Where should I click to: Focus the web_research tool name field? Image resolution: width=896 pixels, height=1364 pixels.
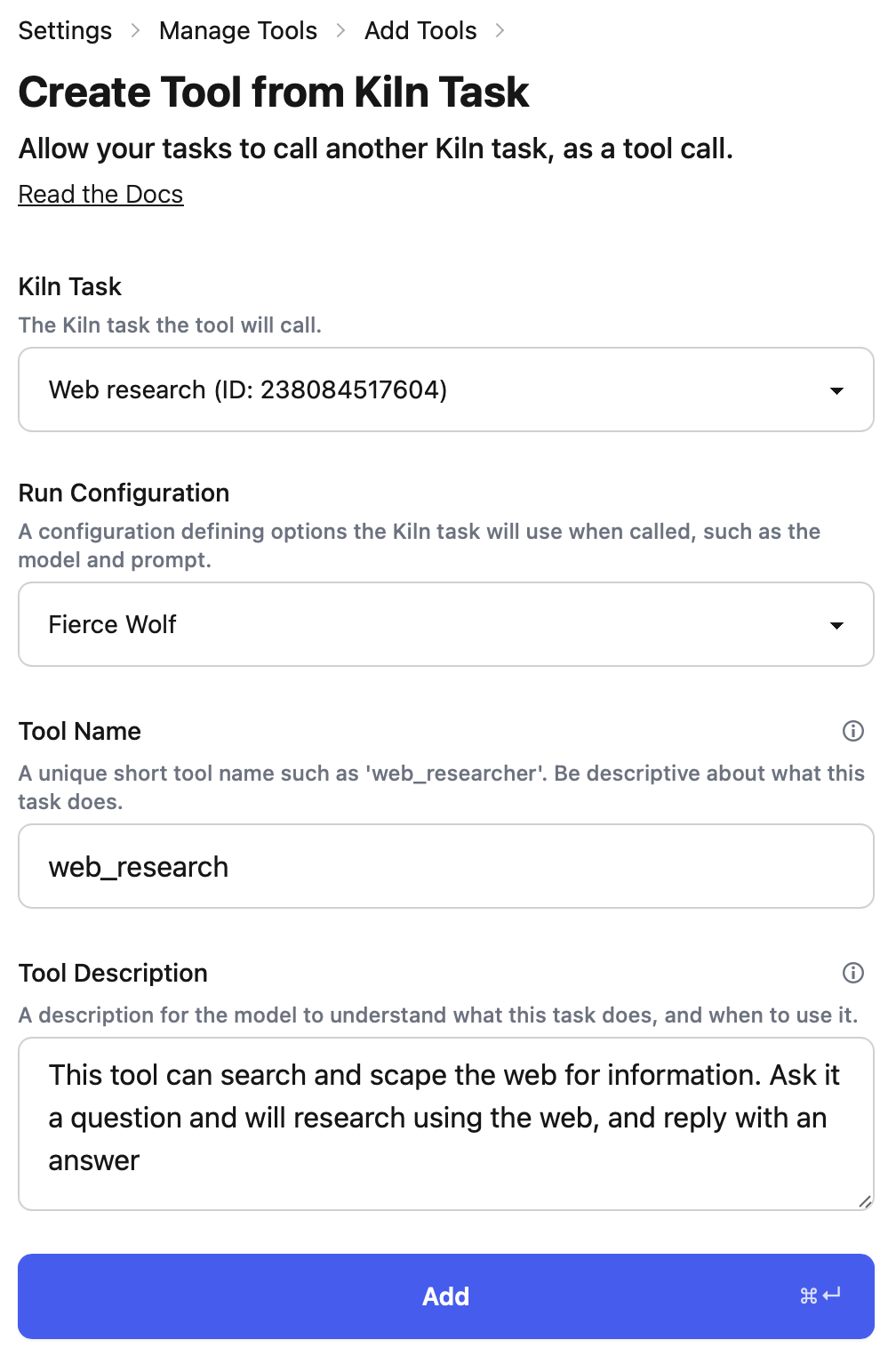point(444,866)
